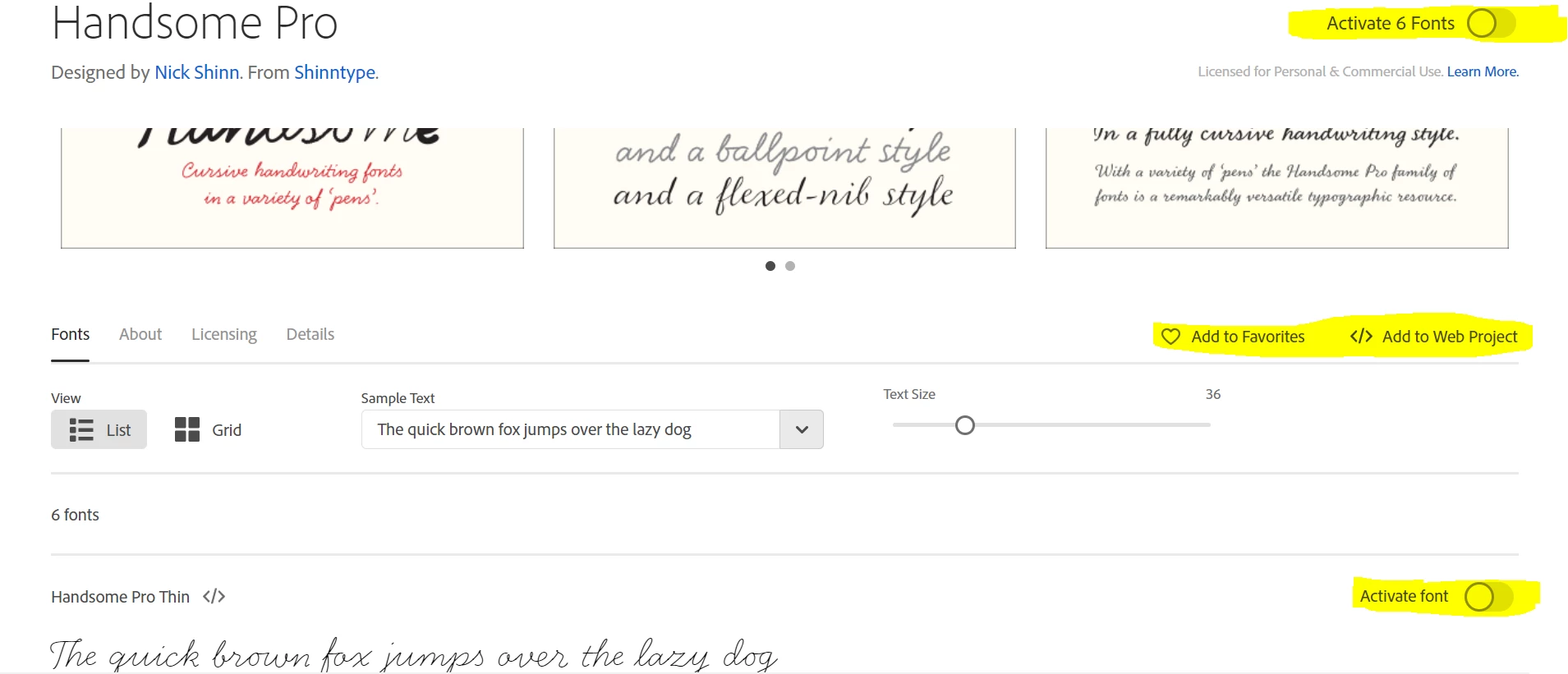Open the Sample Text dropdown arrow
The image size is (1568, 674).
[x=802, y=429]
